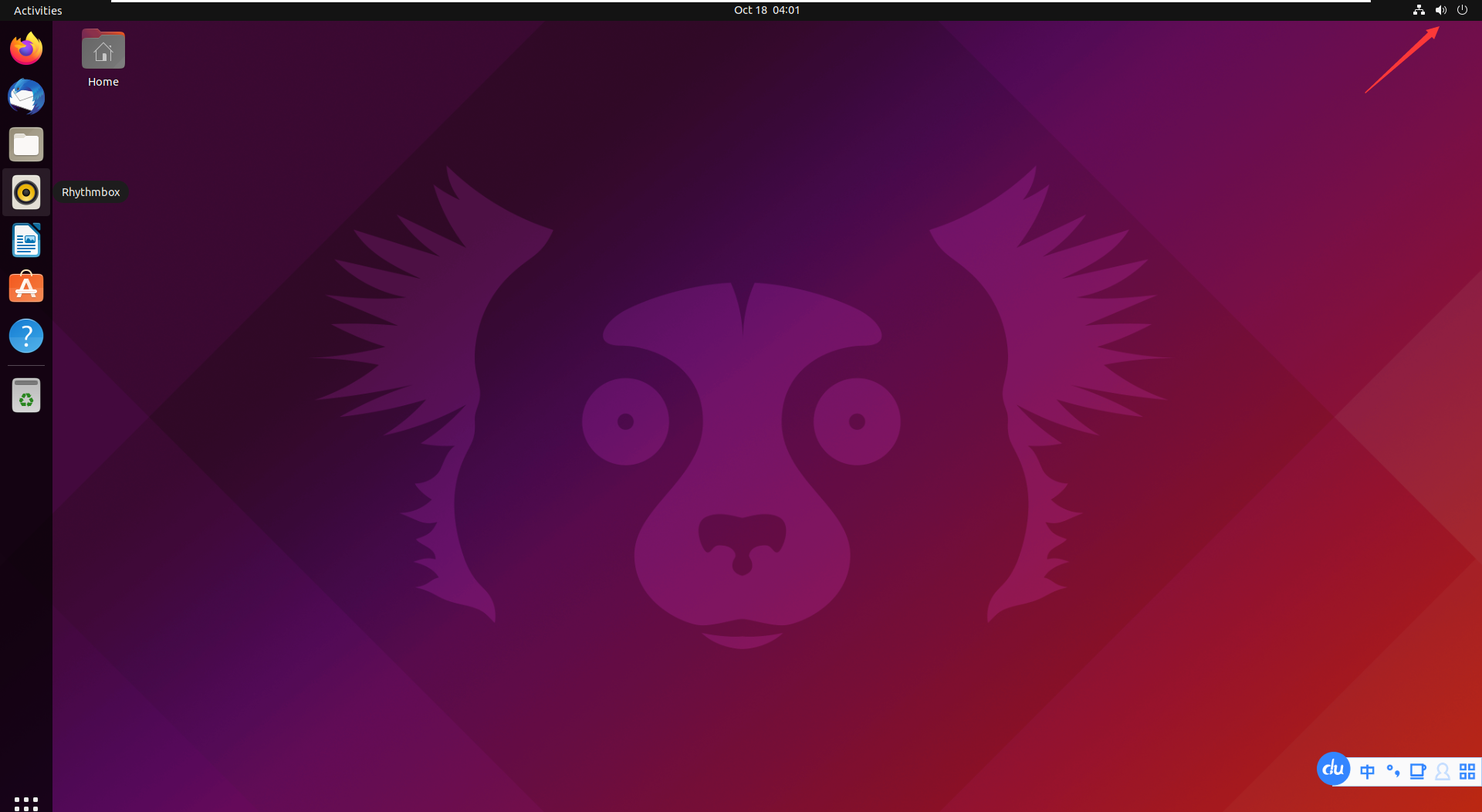Open the Home folder desktop icon

click(x=103, y=59)
